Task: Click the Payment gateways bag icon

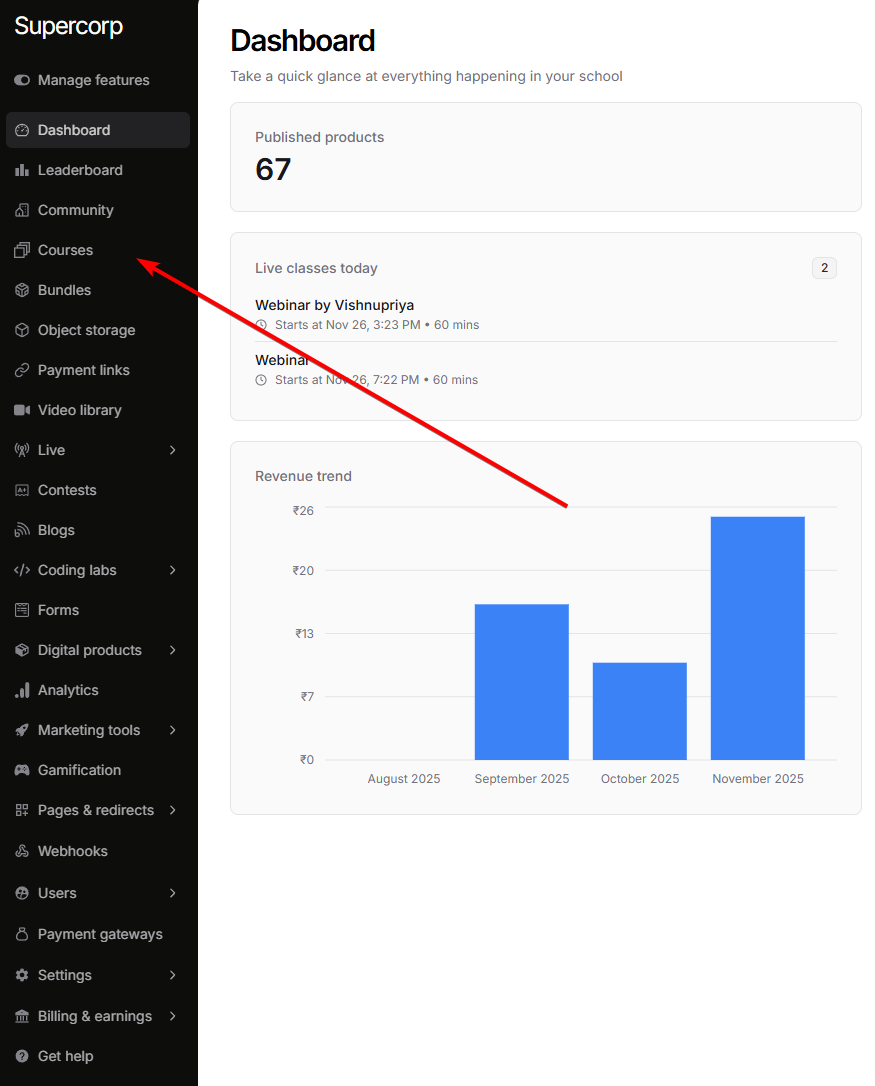Action: [22, 934]
